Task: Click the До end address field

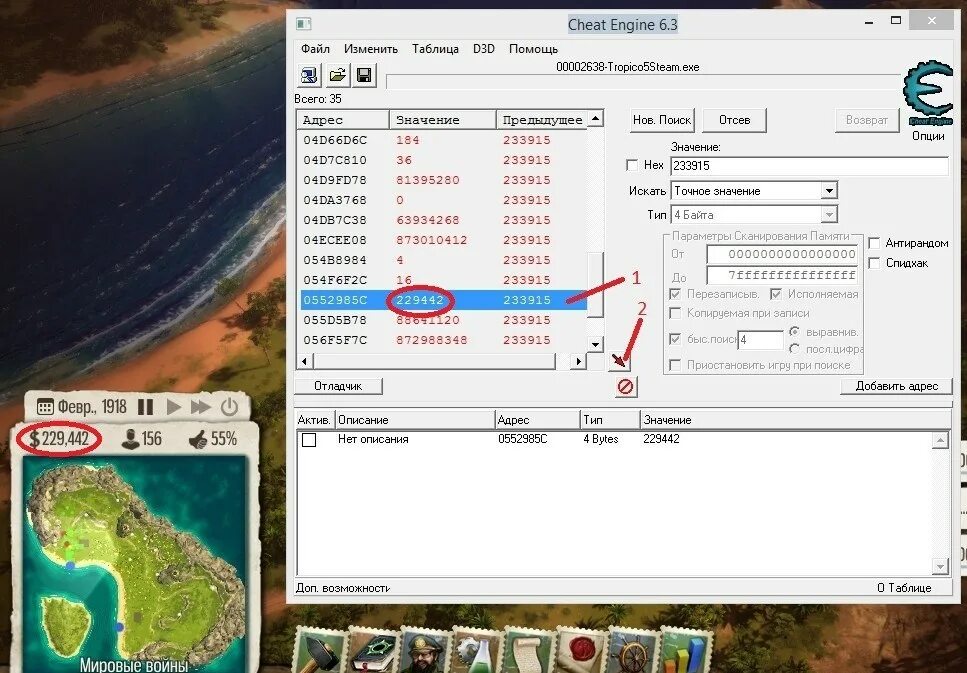Action: tap(782, 275)
